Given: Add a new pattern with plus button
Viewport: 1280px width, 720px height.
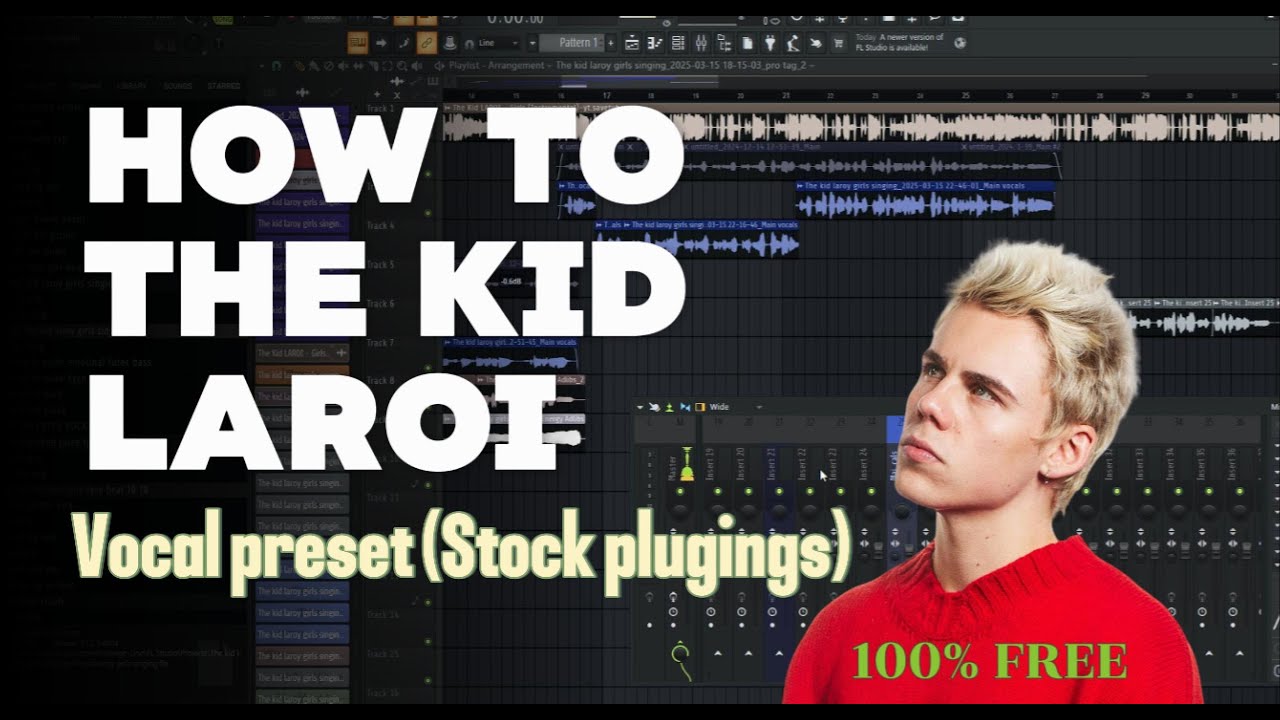Looking at the screenshot, I should (x=610, y=43).
